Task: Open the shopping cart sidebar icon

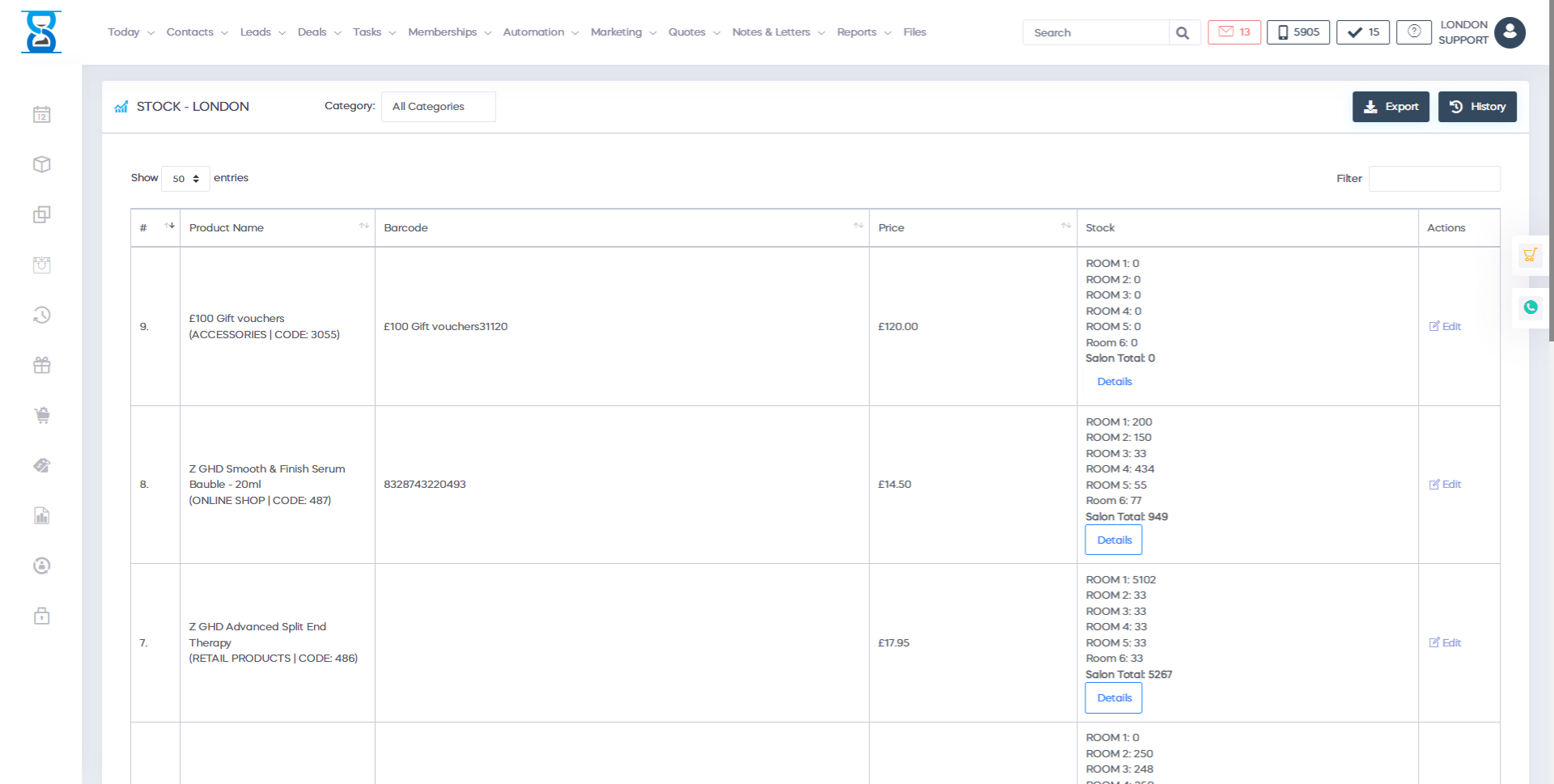Action: click(x=42, y=415)
